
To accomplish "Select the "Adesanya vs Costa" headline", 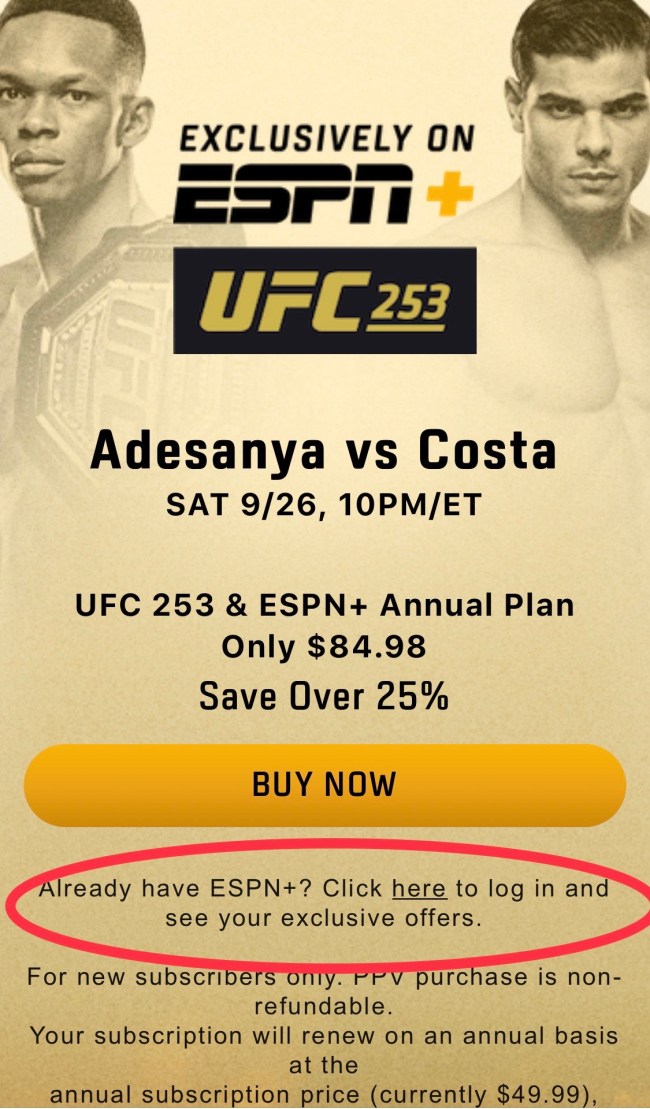I will pyautogui.click(x=323, y=452).
